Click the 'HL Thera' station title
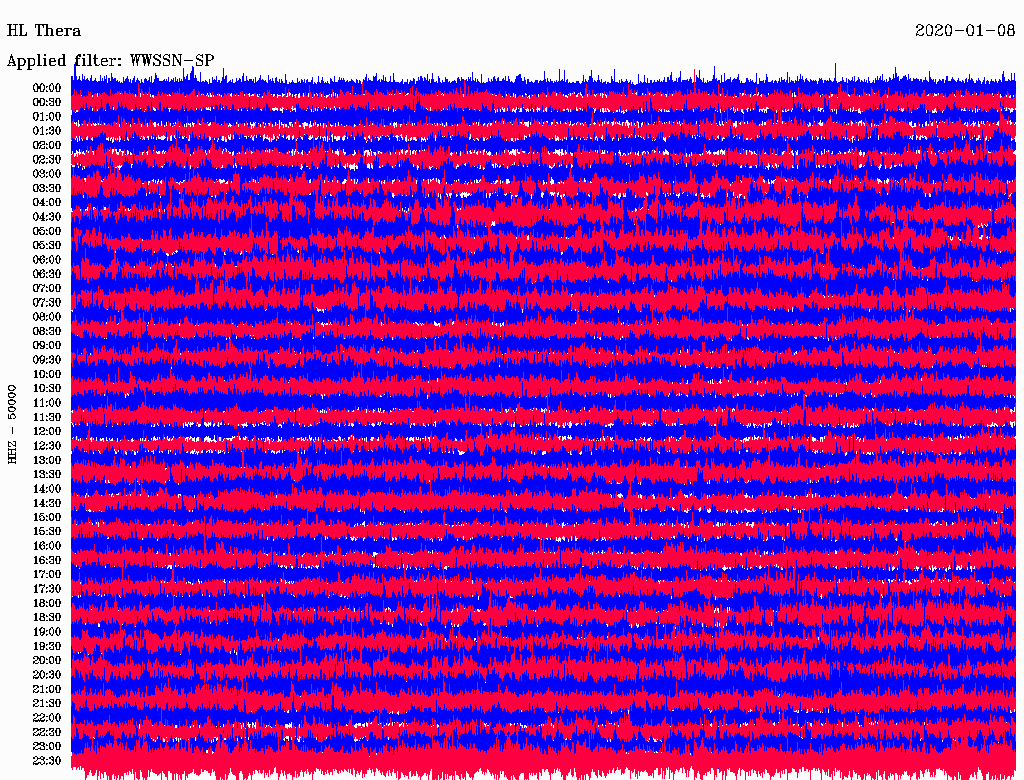Viewport: 1024px width, 780px height. [44, 31]
